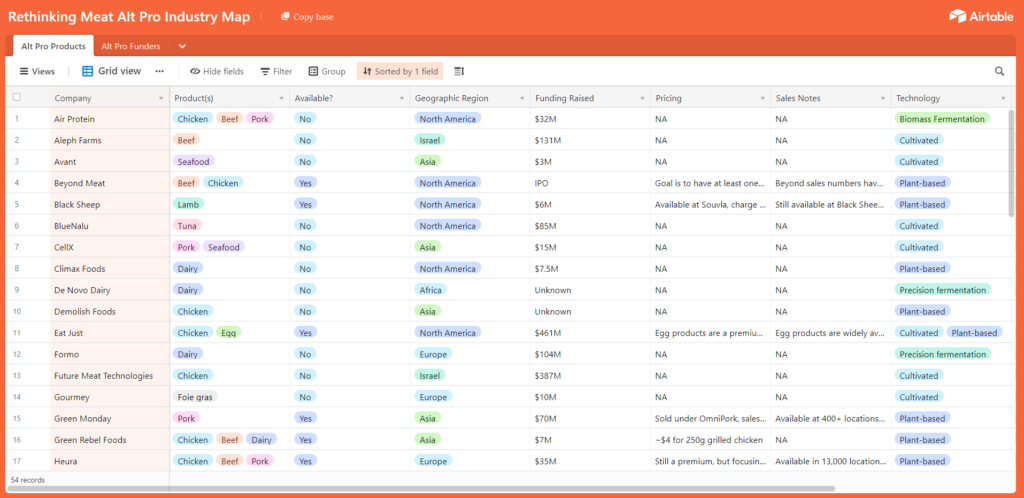Click the vertical scrollbar
1024x498 pixels.
click(1012, 162)
